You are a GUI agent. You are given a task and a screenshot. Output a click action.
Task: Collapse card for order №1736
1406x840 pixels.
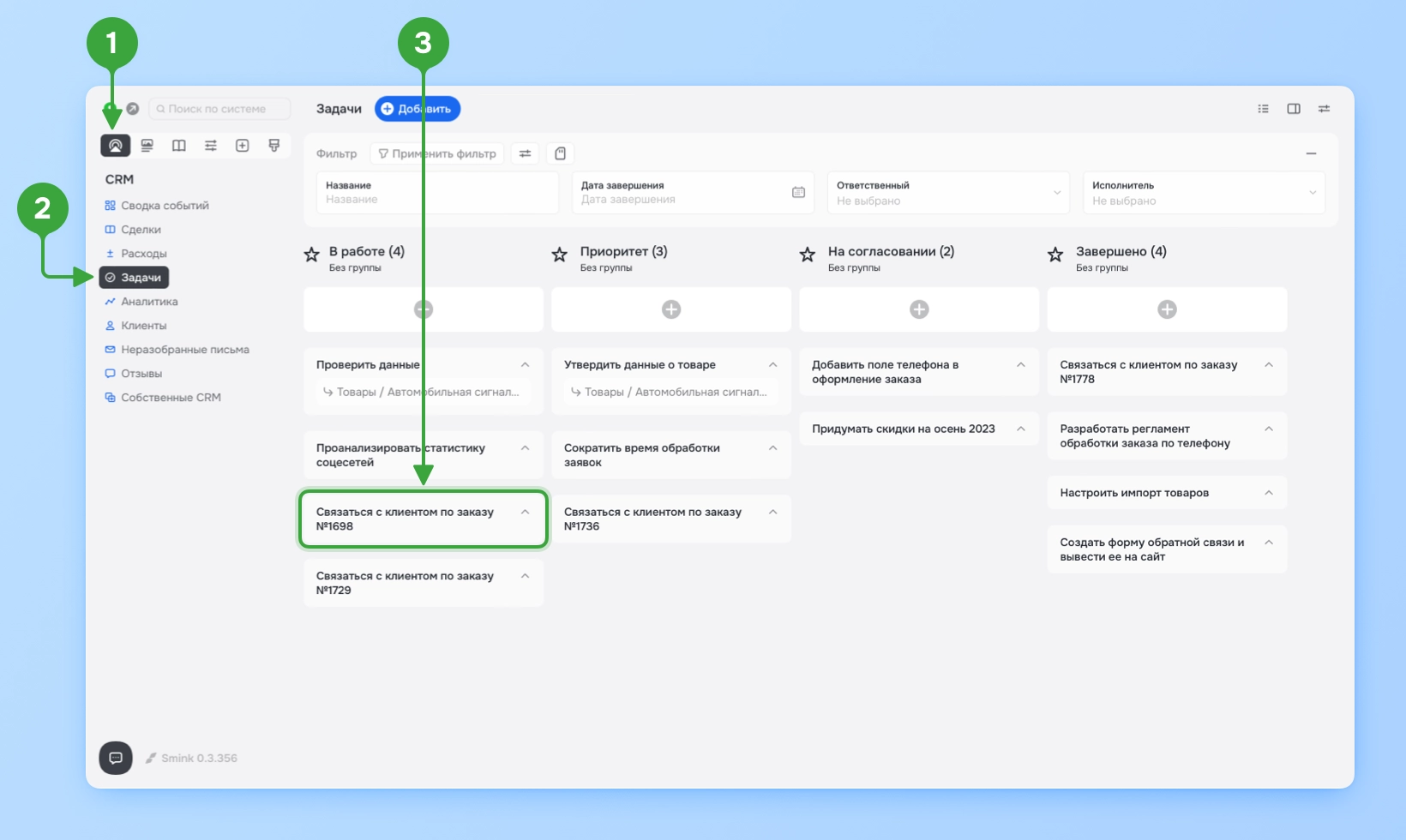772,513
